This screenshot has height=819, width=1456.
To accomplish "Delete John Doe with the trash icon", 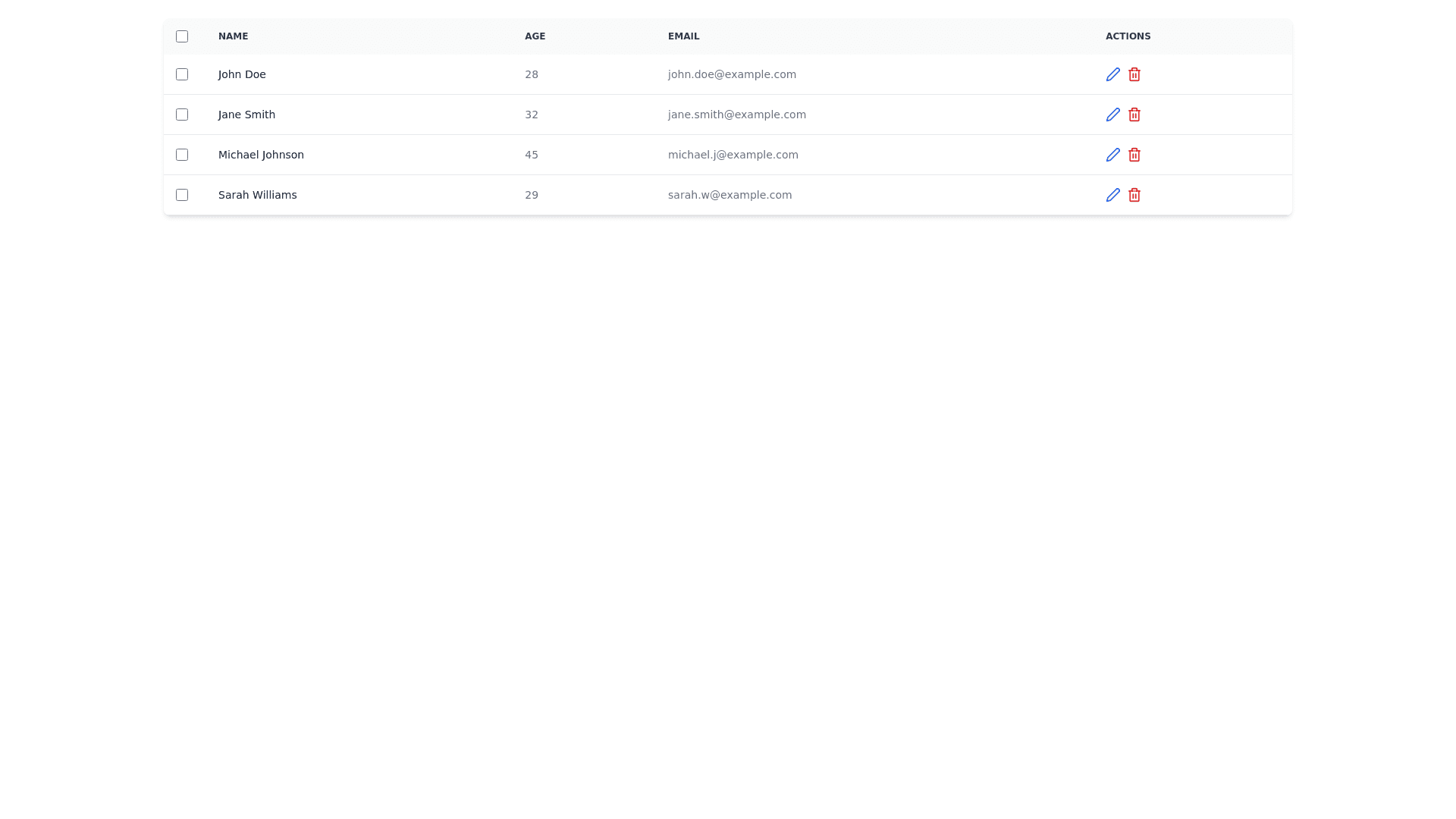I will (x=1134, y=74).
